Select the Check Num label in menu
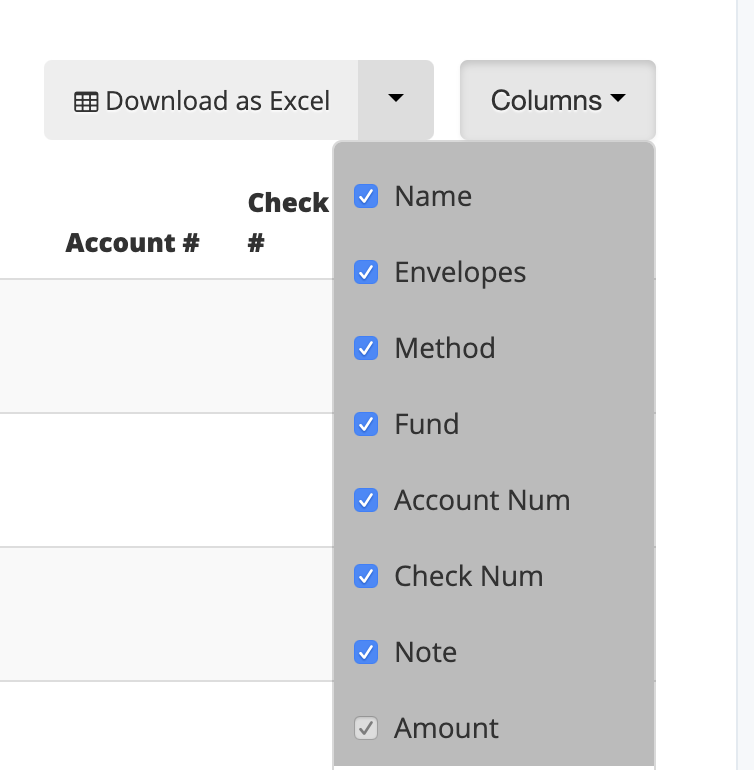This screenshot has height=770, width=754. (x=469, y=576)
